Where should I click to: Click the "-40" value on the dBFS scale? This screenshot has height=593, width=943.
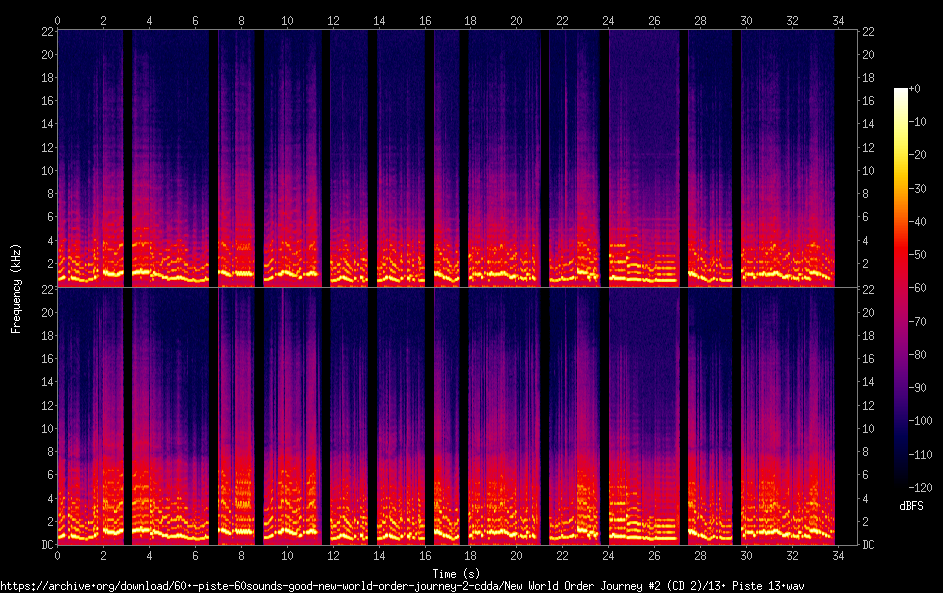[x=917, y=222]
